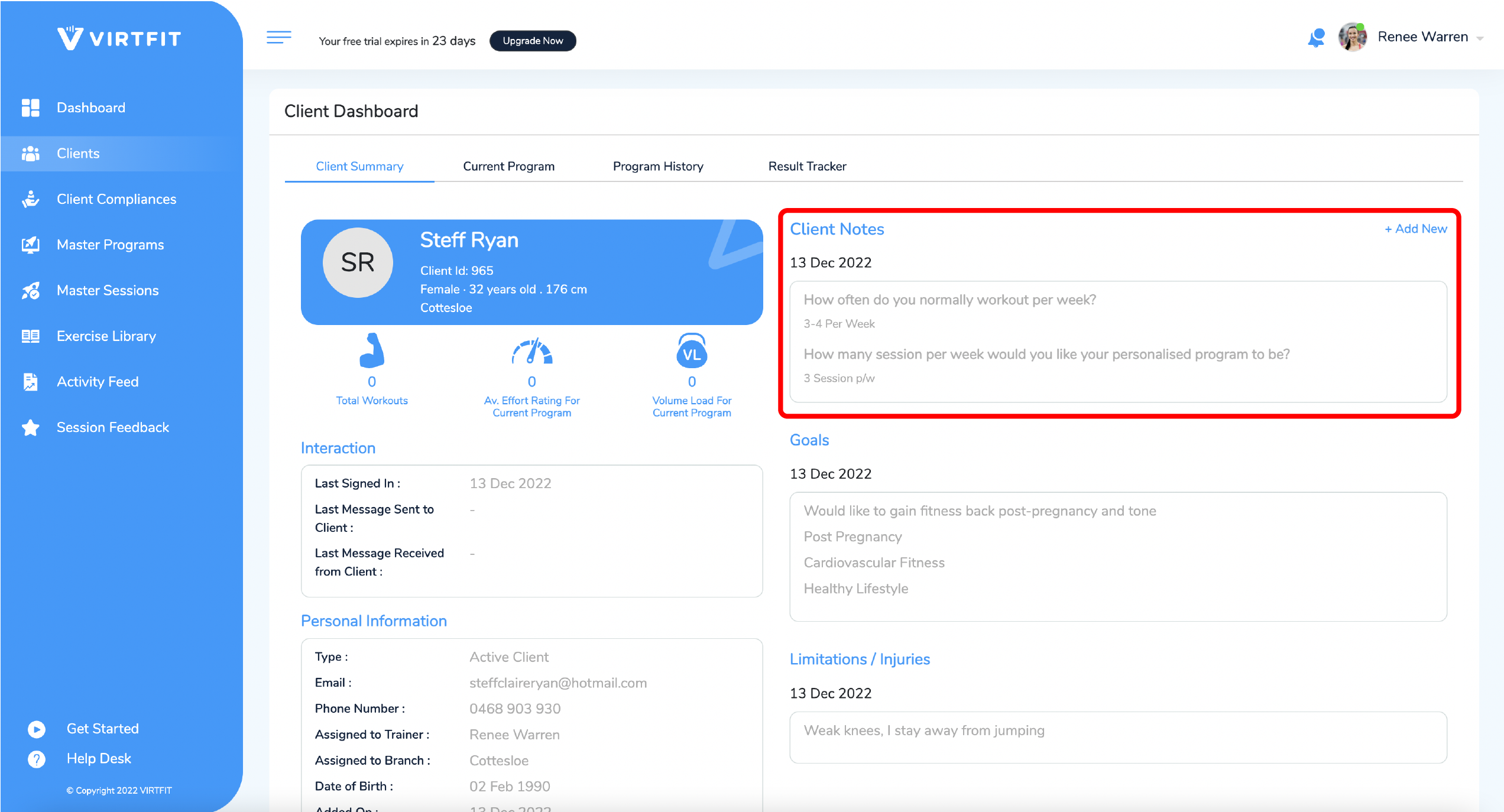Click the '3 Session p/w' answer
Screen dimensions: 1504x812
tap(839, 378)
